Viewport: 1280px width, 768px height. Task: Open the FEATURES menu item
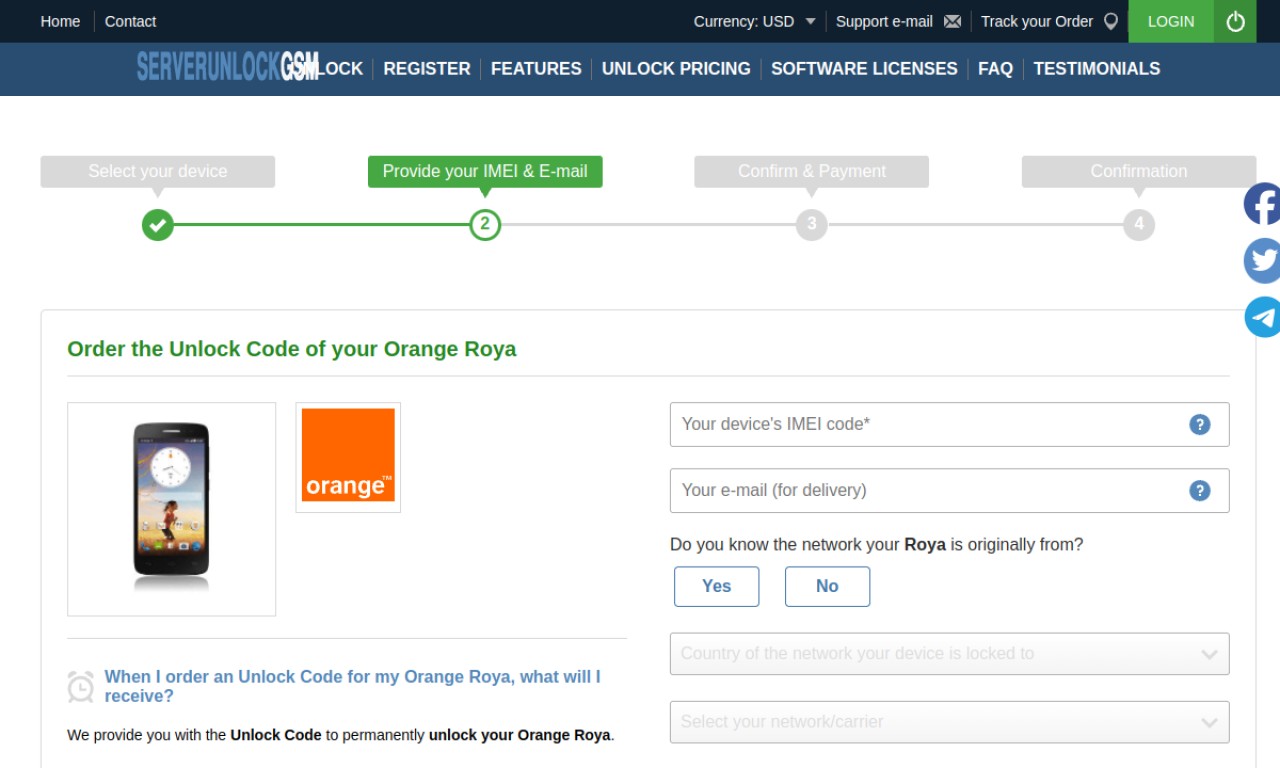click(536, 69)
